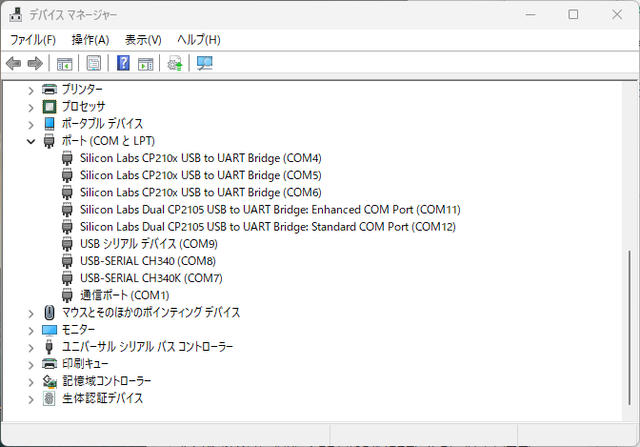Minimize the Device Manager window
The width and height of the screenshot is (640, 447).
click(530, 15)
